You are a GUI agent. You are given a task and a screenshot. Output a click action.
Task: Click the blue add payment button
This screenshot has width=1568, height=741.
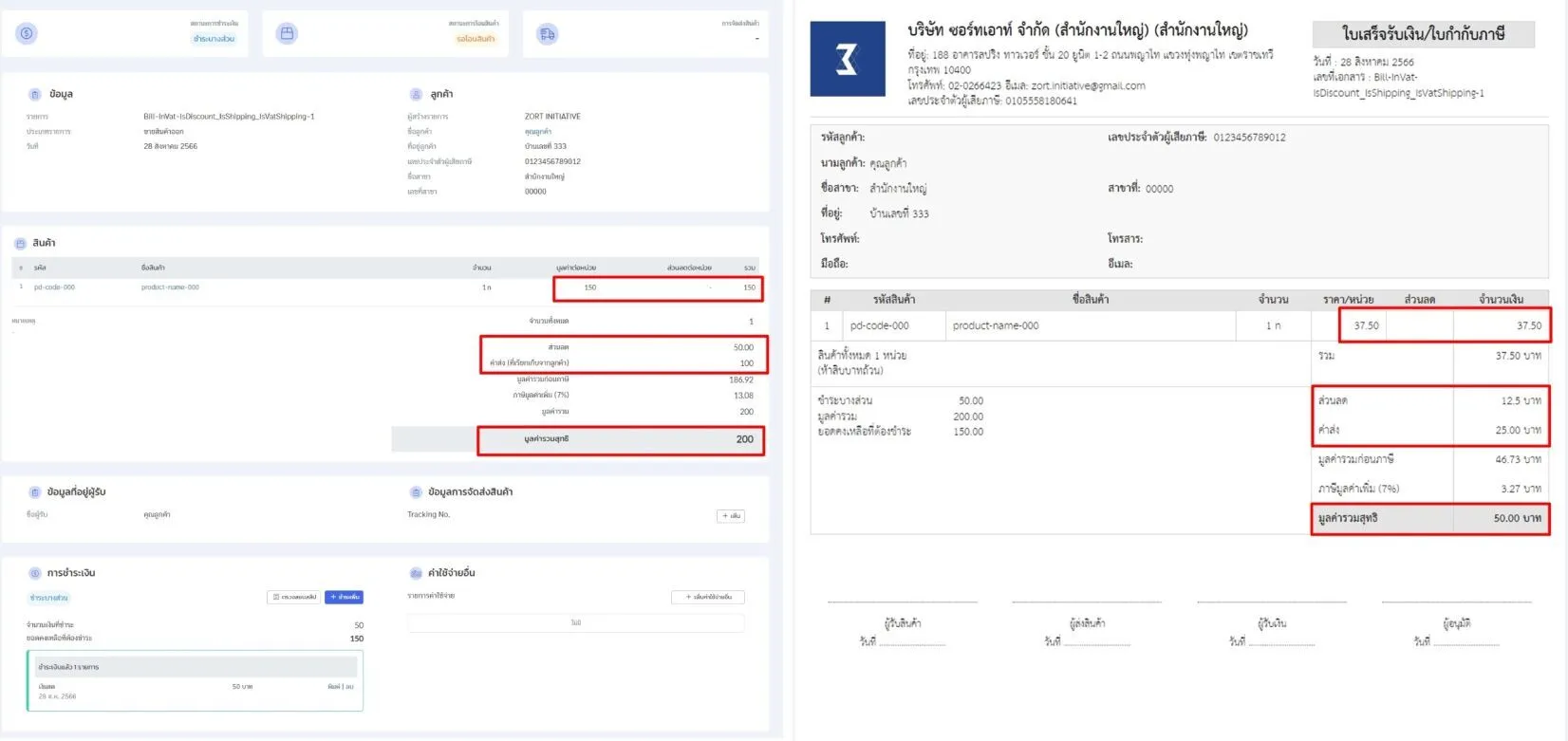(344, 598)
